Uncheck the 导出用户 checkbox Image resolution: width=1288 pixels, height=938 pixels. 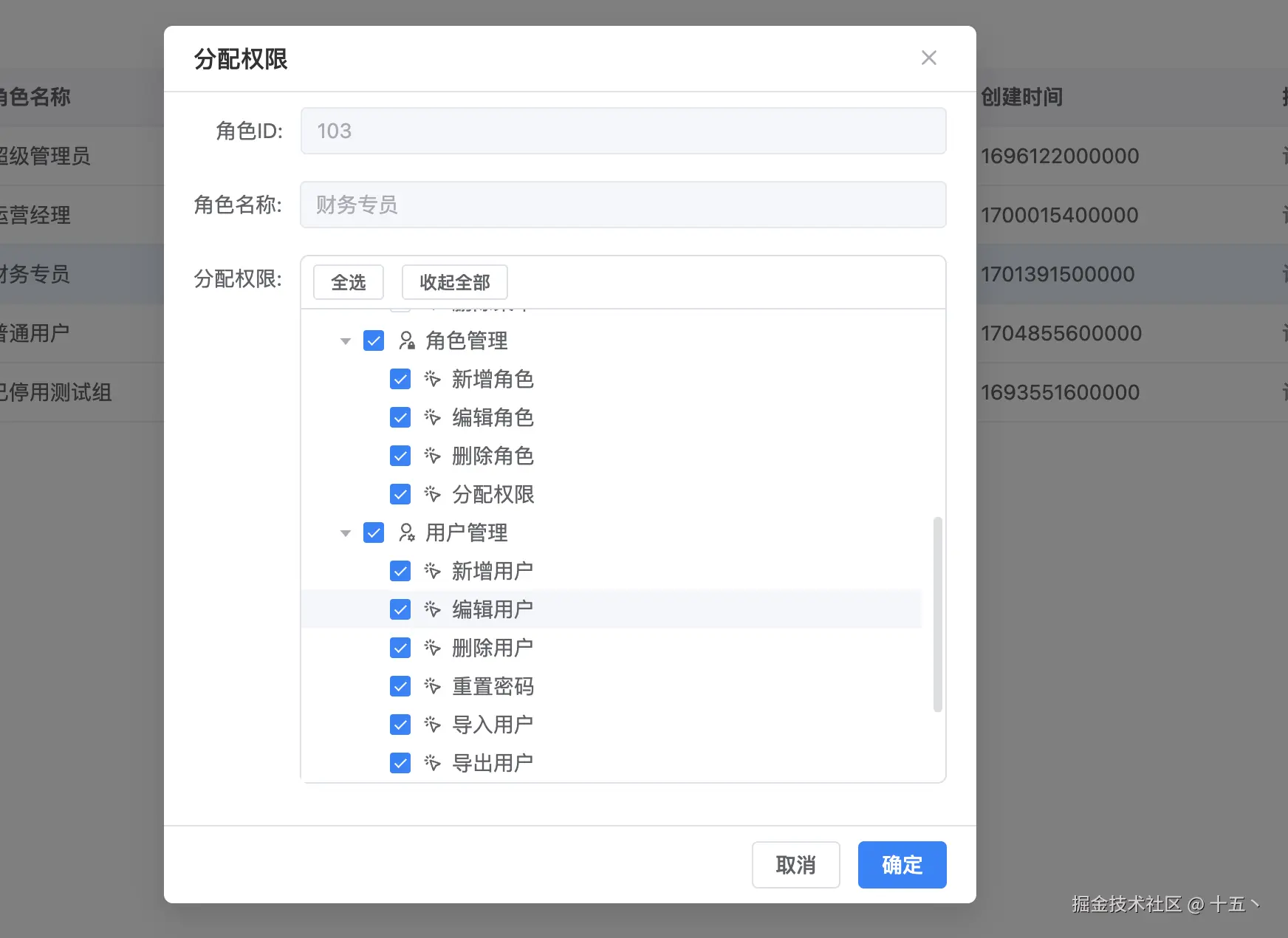click(400, 763)
